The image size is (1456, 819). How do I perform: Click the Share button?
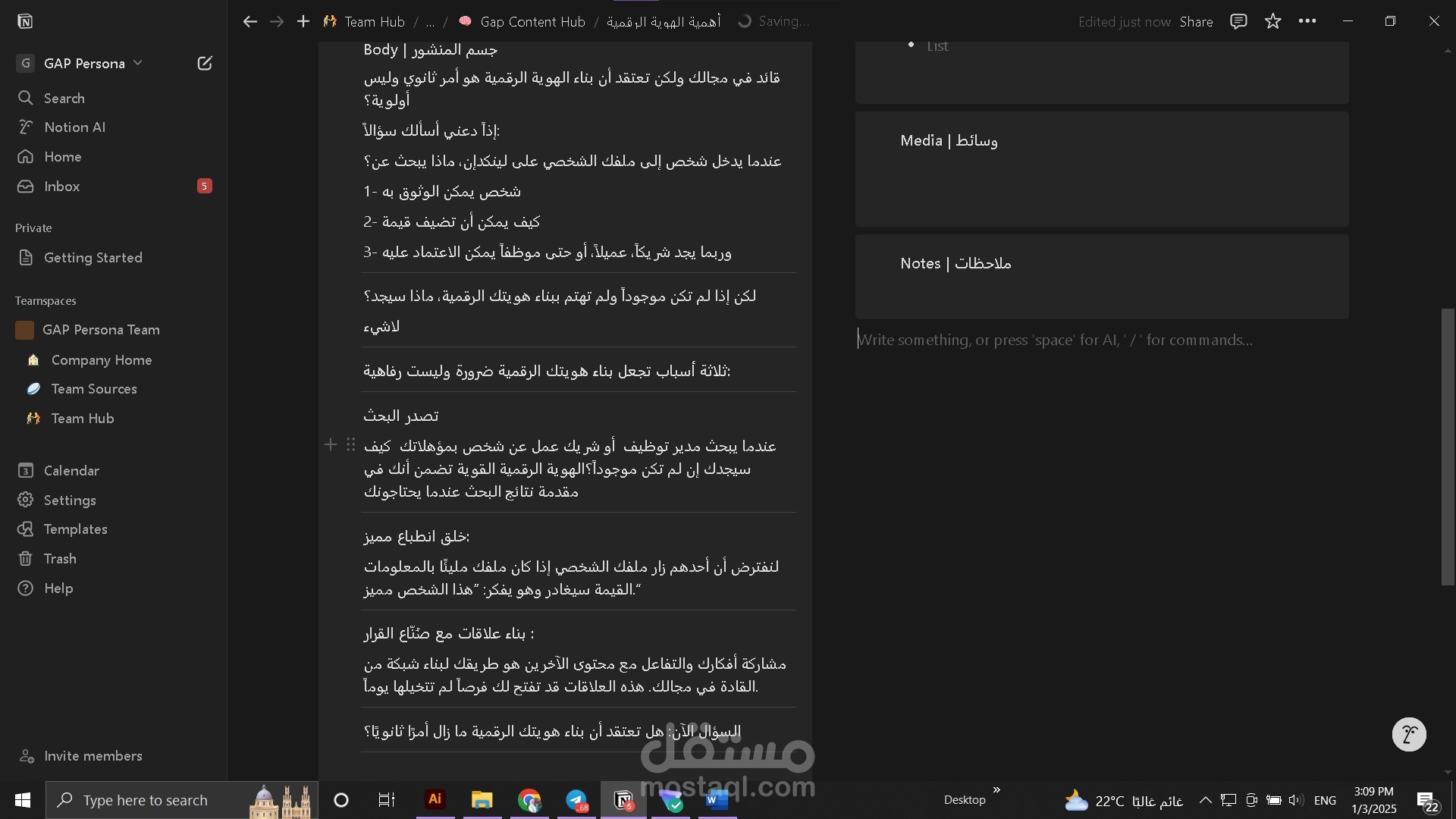click(x=1196, y=22)
